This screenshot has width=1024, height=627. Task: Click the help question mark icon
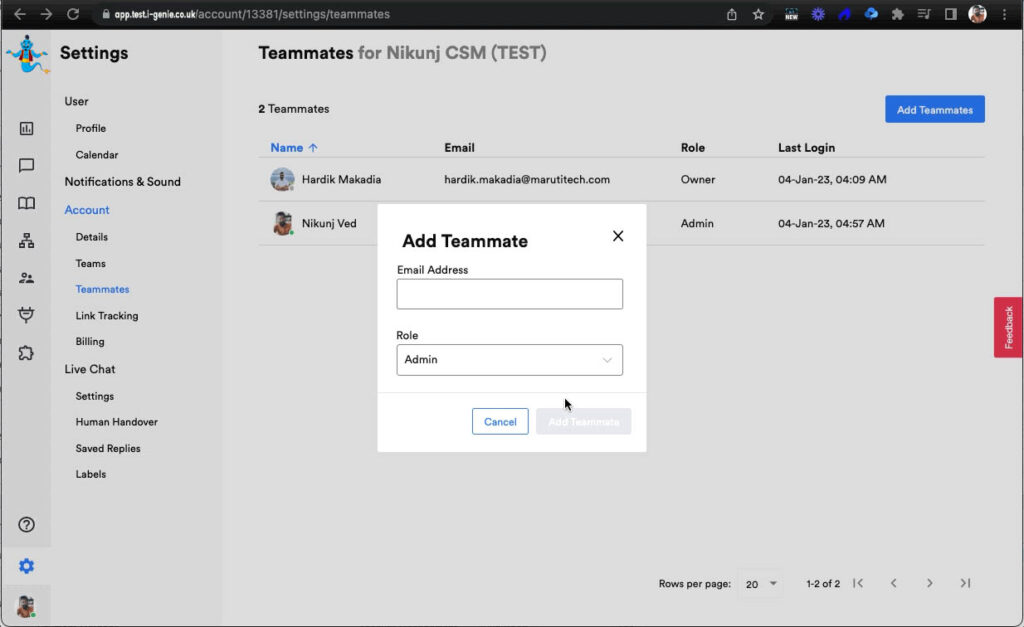click(x=26, y=525)
